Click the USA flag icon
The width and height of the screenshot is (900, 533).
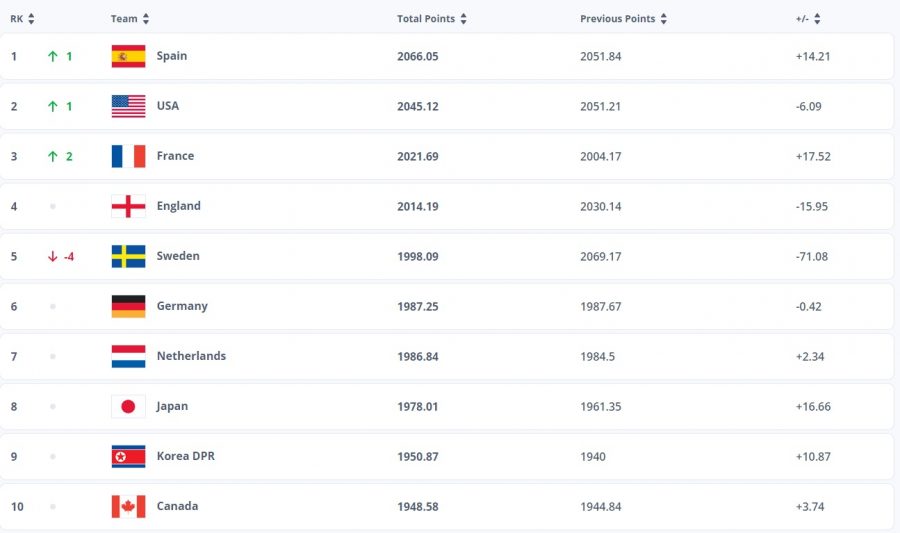pos(128,106)
